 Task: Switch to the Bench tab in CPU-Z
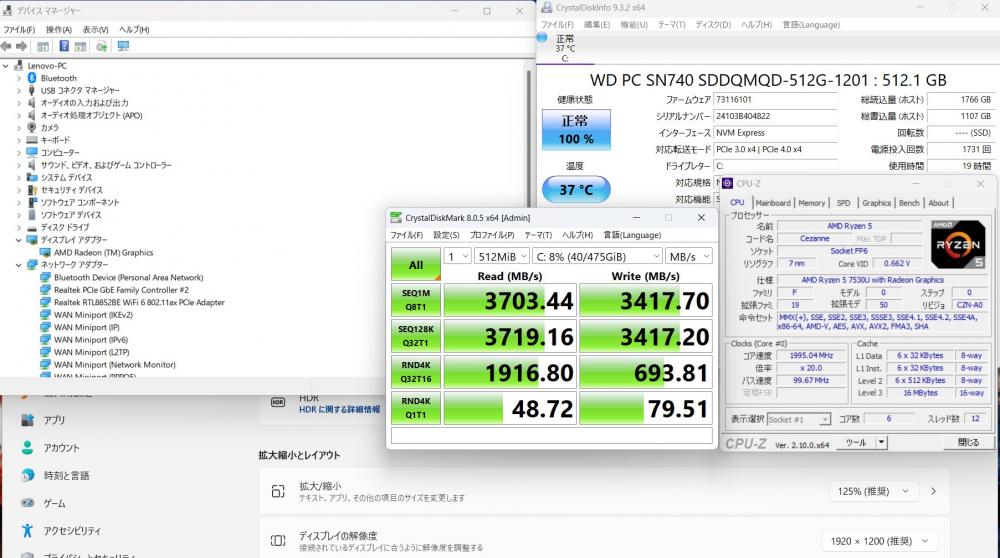(x=909, y=203)
